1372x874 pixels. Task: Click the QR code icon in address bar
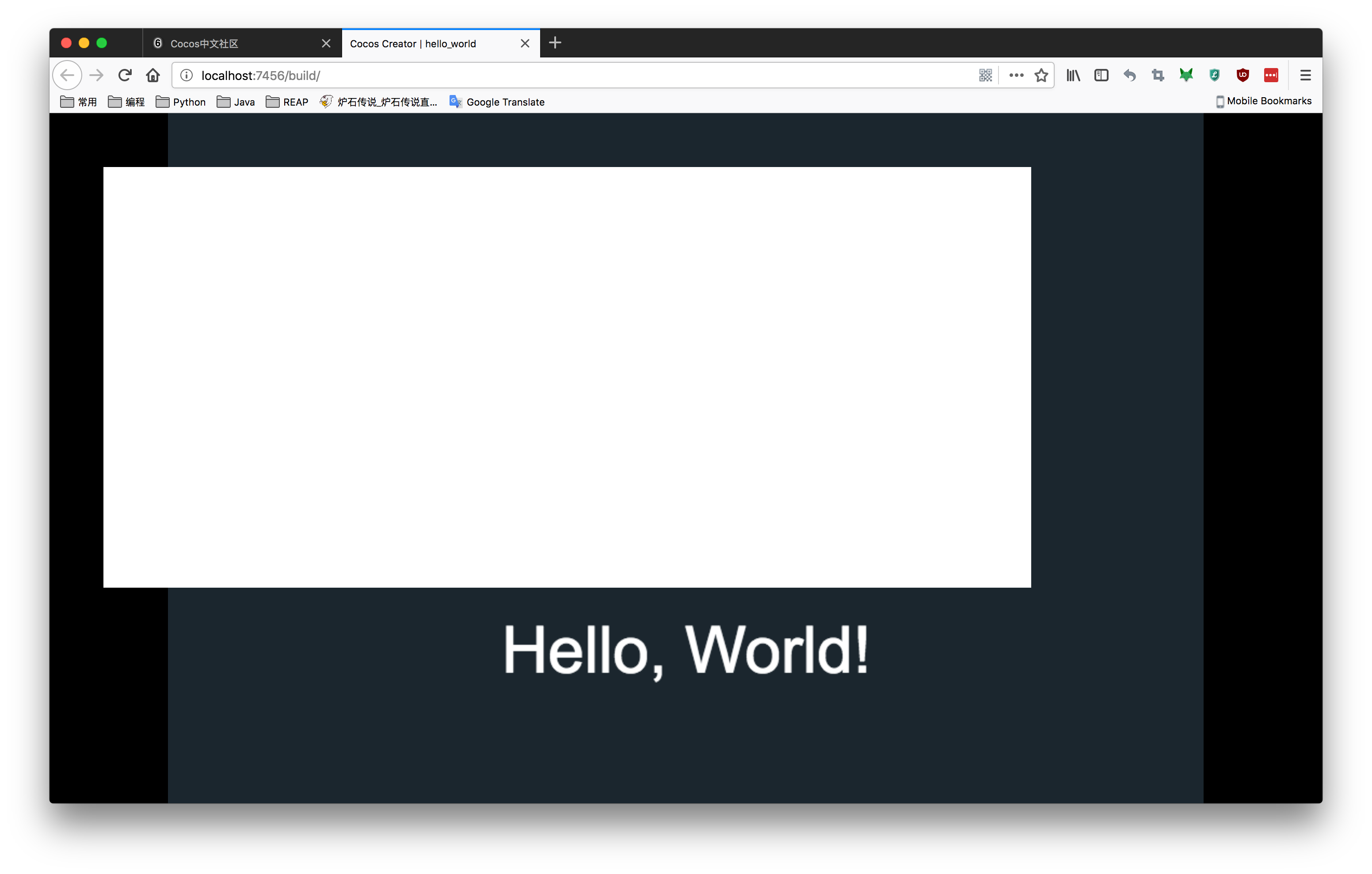point(985,75)
